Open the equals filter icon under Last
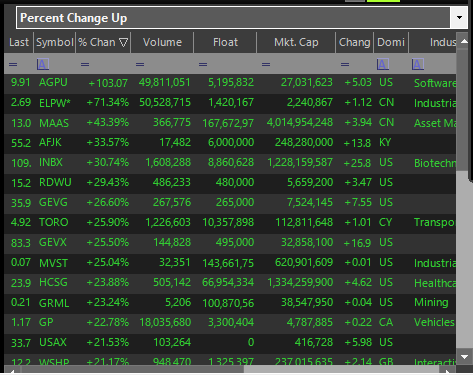This screenshot has width=473, height=375. [x=13, y=64]
